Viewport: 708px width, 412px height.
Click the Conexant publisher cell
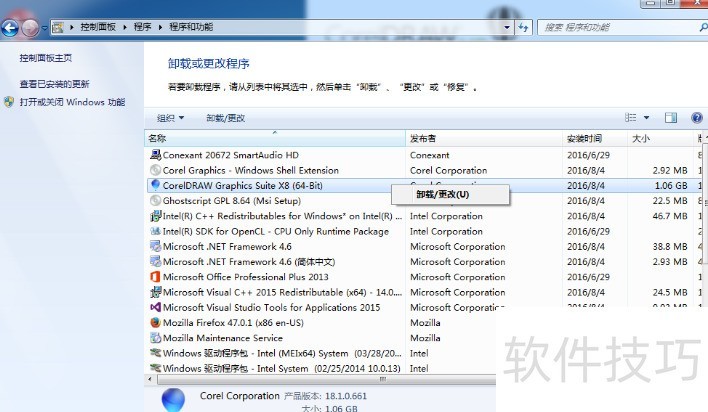click(x=429, y=155)
